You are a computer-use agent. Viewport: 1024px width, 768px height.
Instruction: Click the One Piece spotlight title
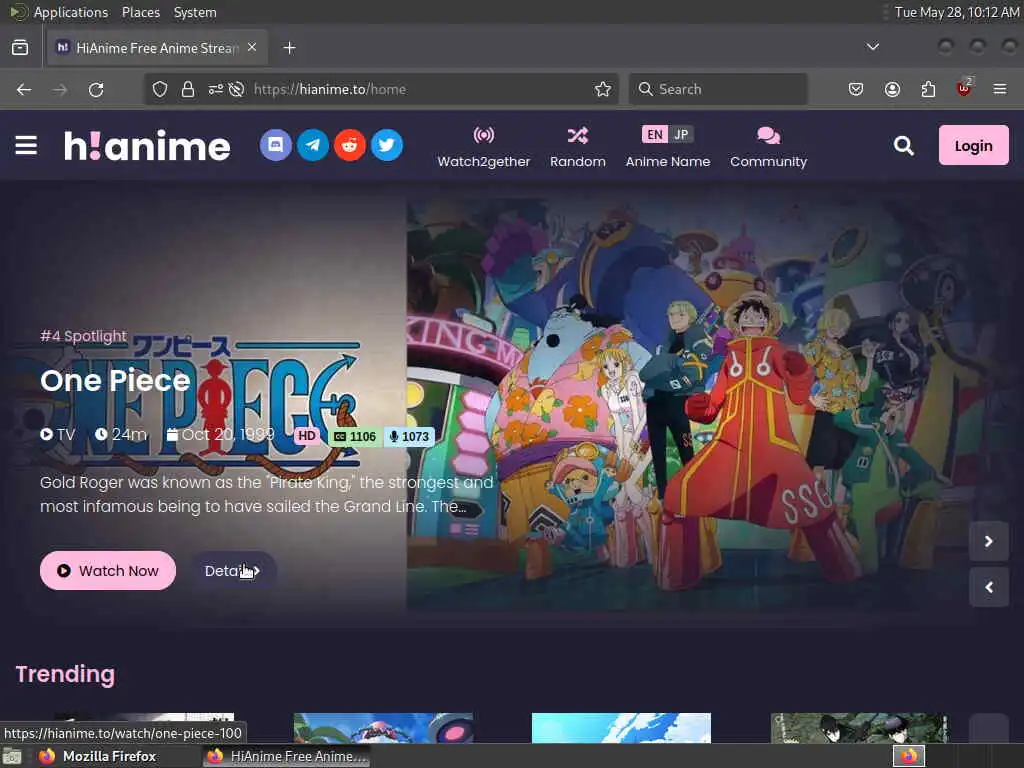pos(115,381)
